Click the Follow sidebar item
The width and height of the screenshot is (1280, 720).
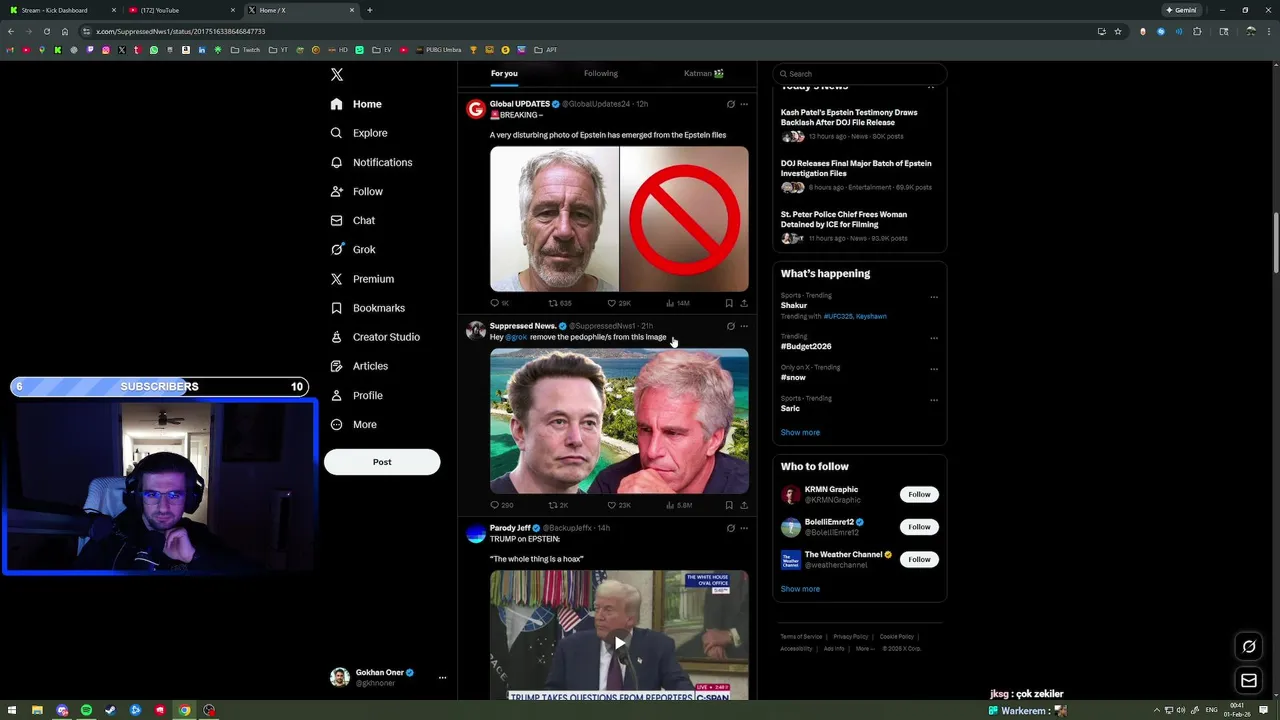click(x=357, y=191)
